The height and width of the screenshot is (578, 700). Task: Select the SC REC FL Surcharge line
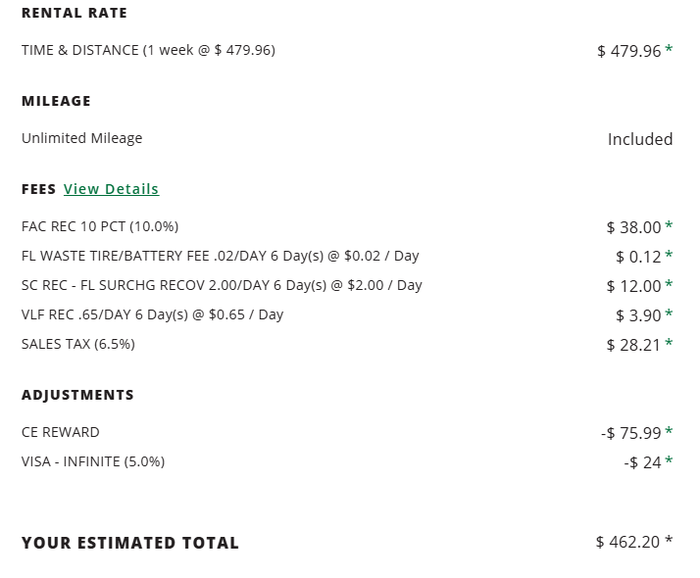(x=222, y=285)
